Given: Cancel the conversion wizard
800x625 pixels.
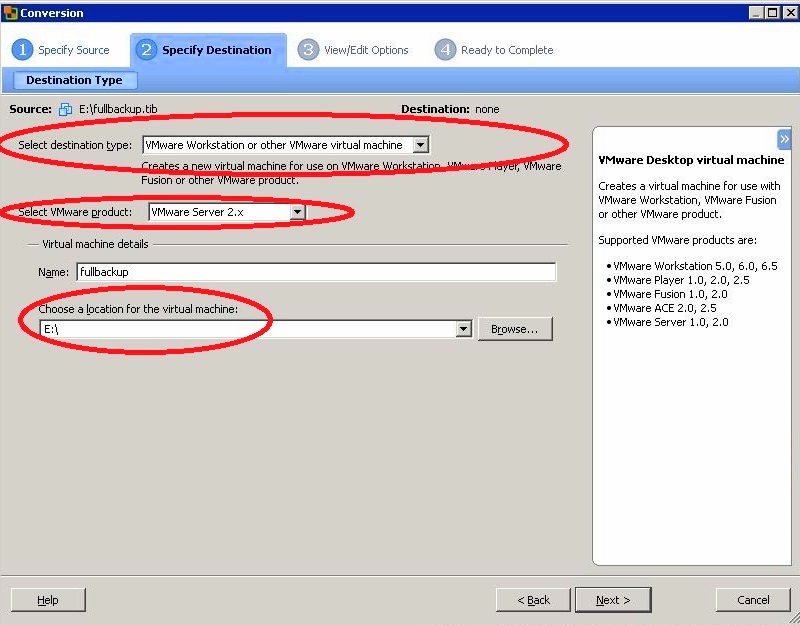Looking at the screenshot, I should pyautogui.click(x=753, y=600).
